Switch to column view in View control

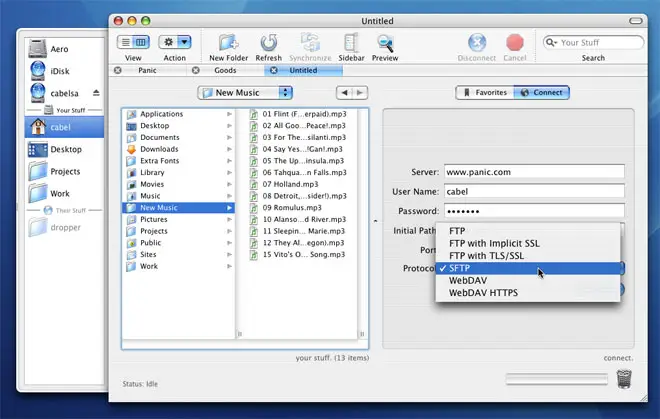pyautogui.click(x=141, y=42)
